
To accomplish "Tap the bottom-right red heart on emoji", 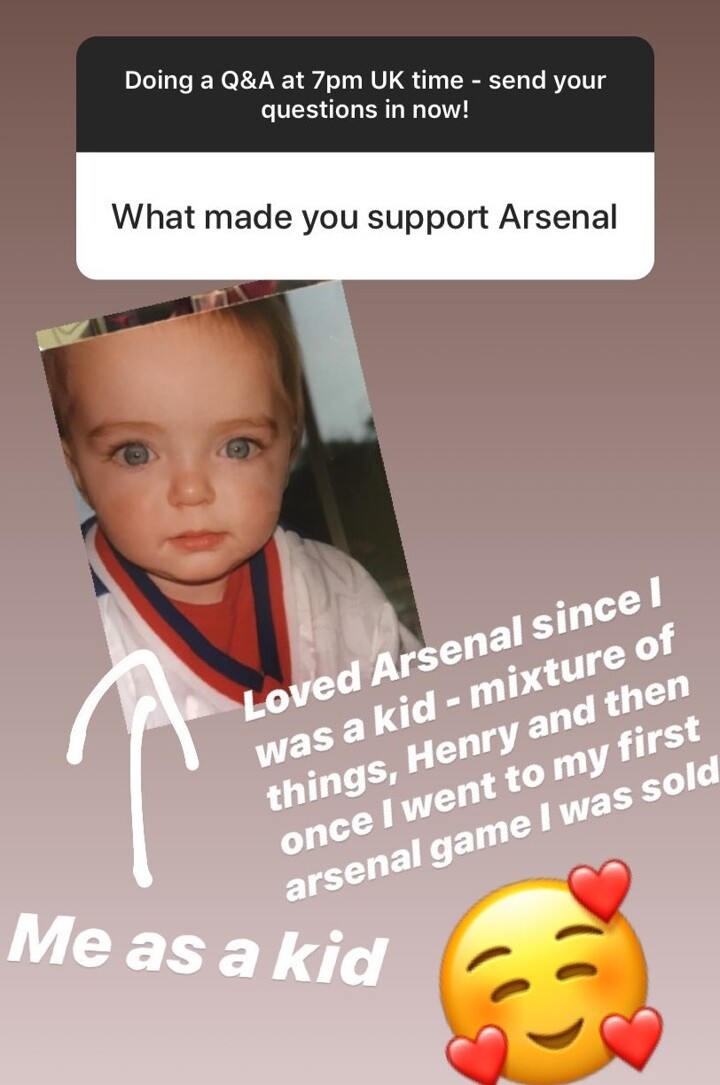I will pyautogui.click(x=632, y=1036).
